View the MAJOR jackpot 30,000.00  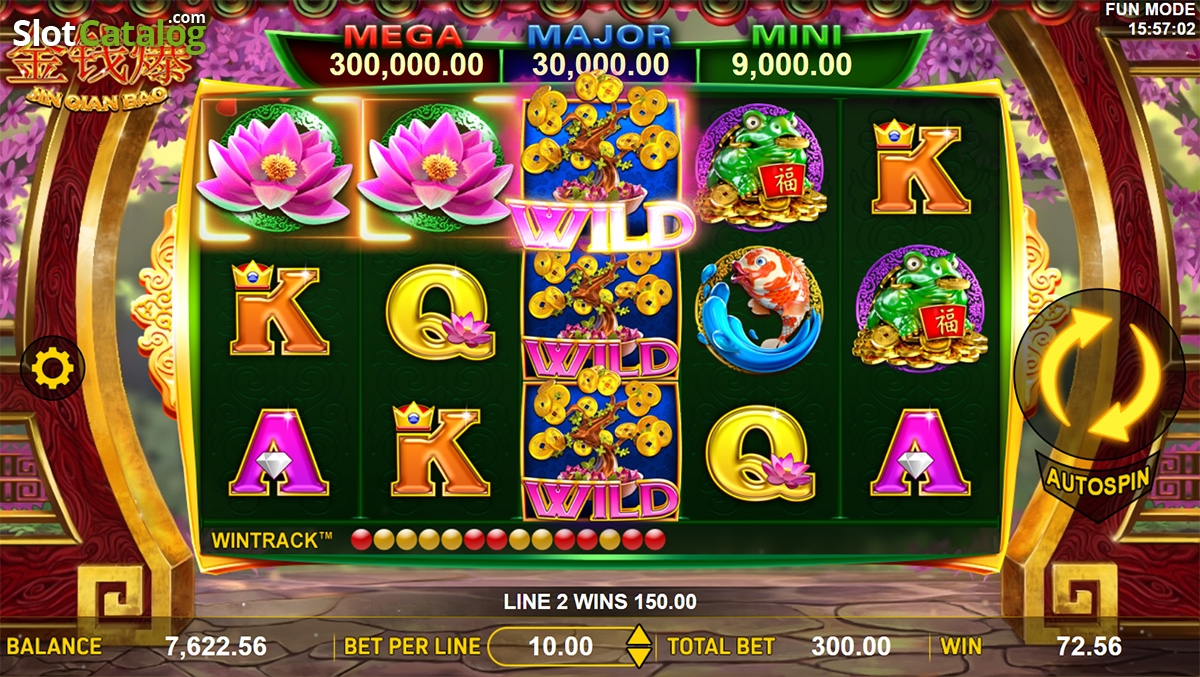tap(598, 52)
